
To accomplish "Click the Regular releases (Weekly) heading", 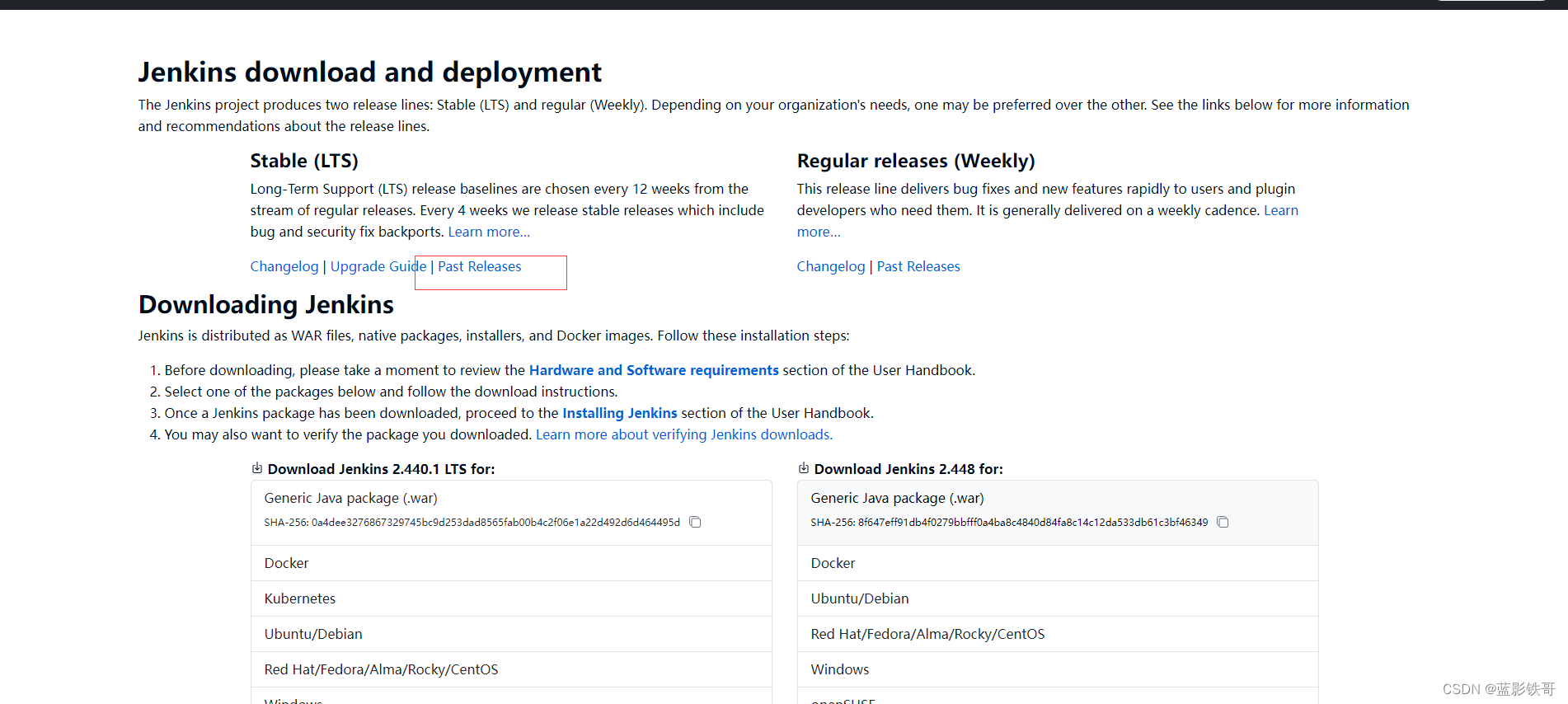I will click(916, 161).
